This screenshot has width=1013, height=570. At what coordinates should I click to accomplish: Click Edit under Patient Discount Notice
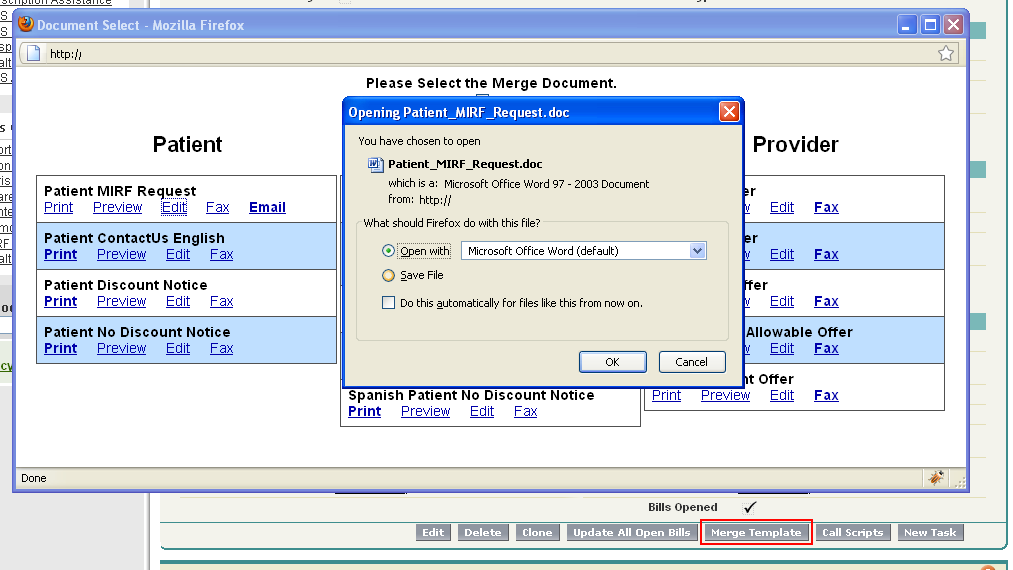[x=178, y=302]
